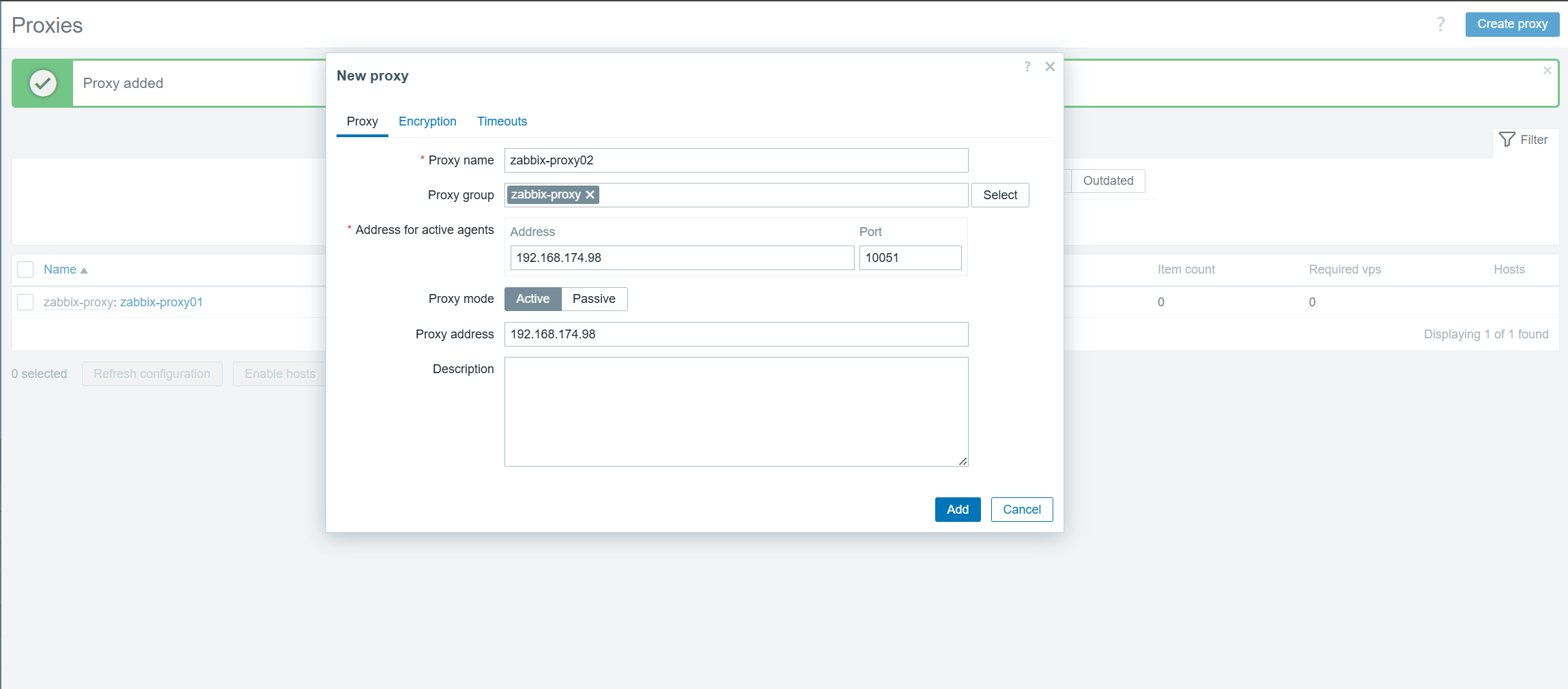The image size is (1568, 689).
Task: Set Proxy mode to Active
Action: pos(532,299)
